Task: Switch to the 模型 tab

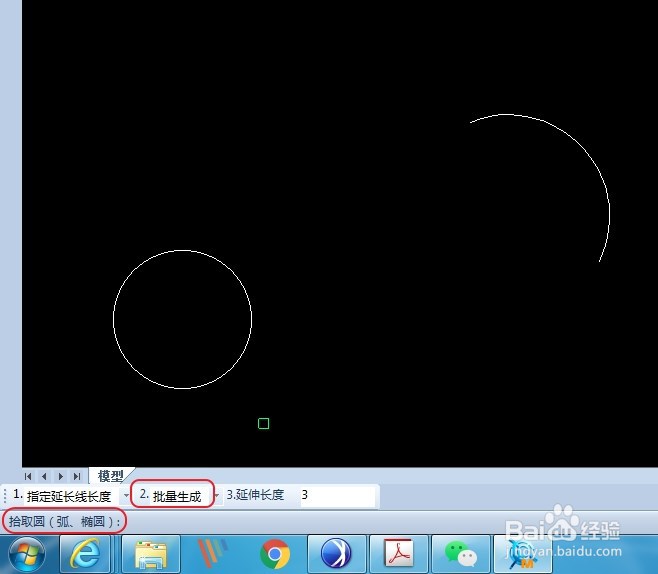Action: [x=110, y=476]
